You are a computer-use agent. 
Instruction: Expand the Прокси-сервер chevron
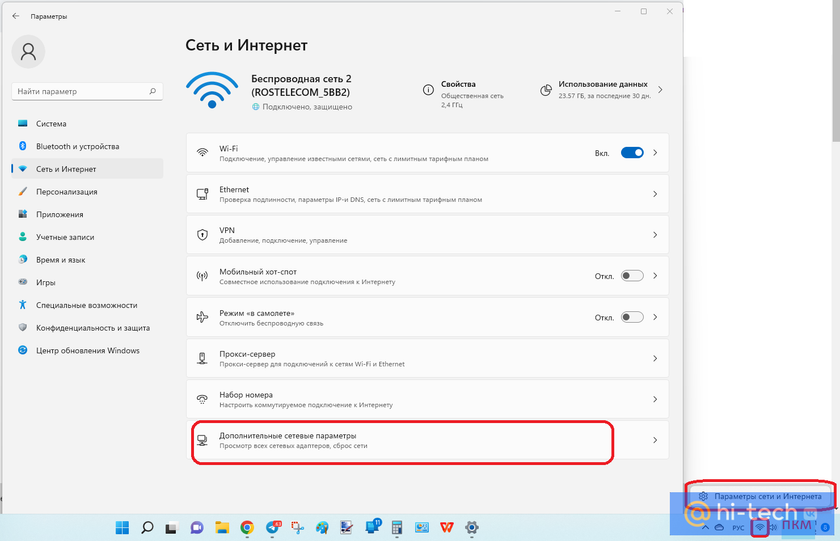click(655, 358)
